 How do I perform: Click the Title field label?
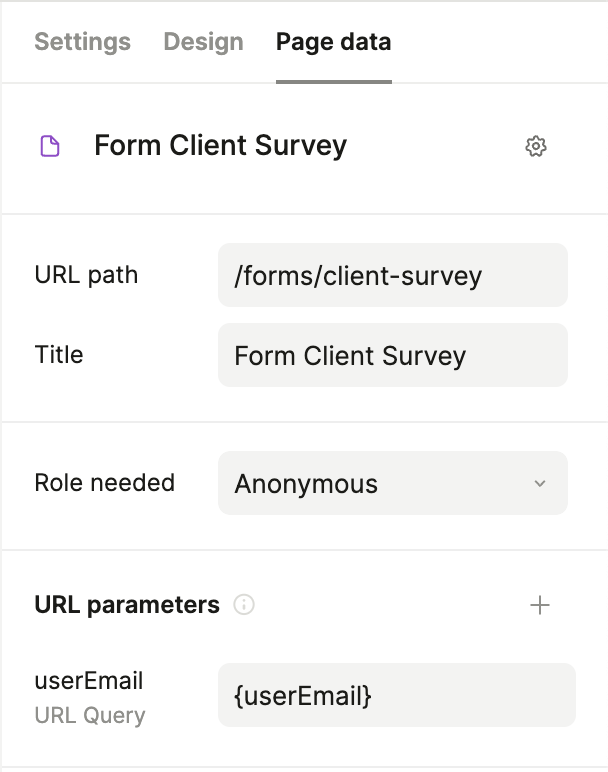(x=59, y=355)
